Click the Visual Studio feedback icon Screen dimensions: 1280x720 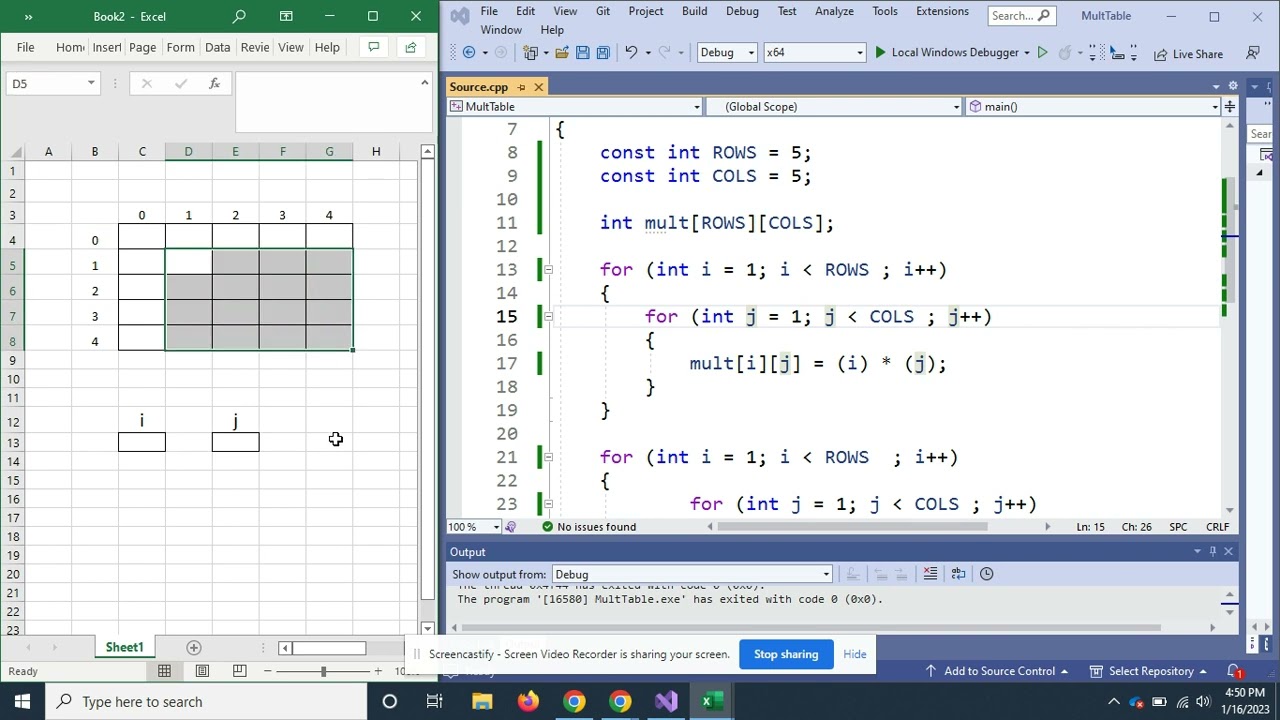point(1253,53)
